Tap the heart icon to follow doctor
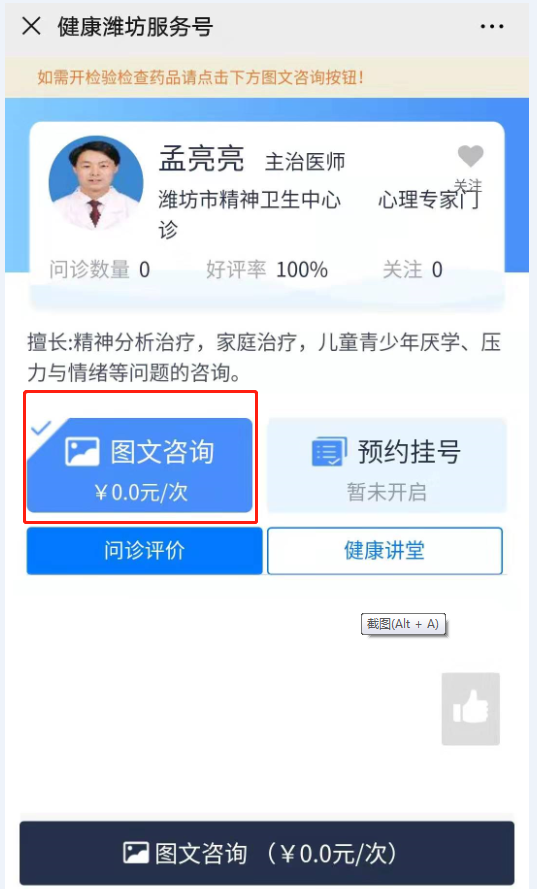The image size is (537, 889). pyautogui.click(x=470, y=155)
